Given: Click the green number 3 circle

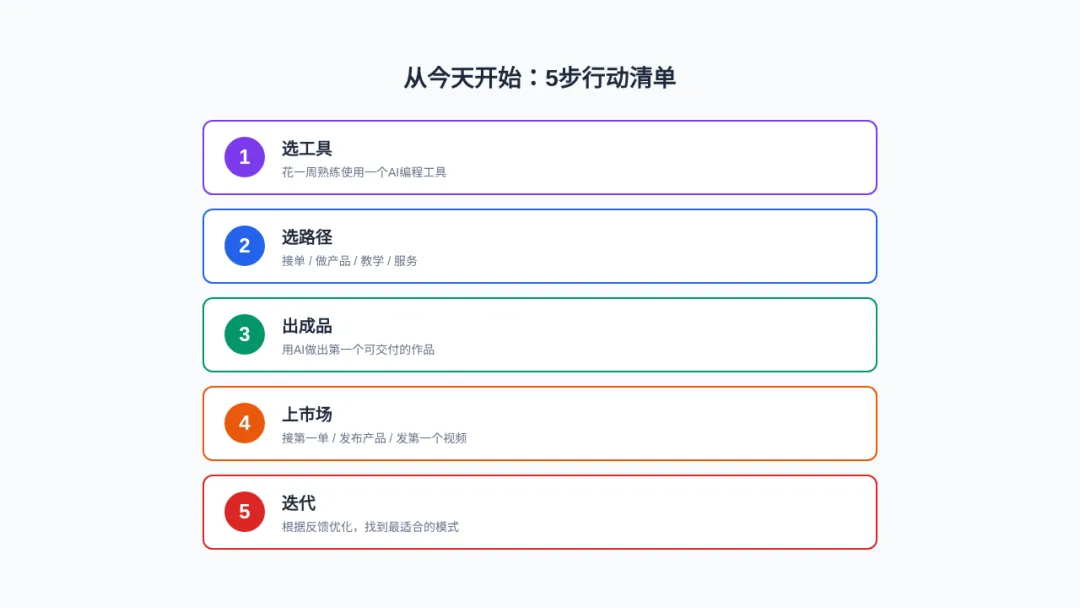Looking at the screenshot, I should pos(245,335).
